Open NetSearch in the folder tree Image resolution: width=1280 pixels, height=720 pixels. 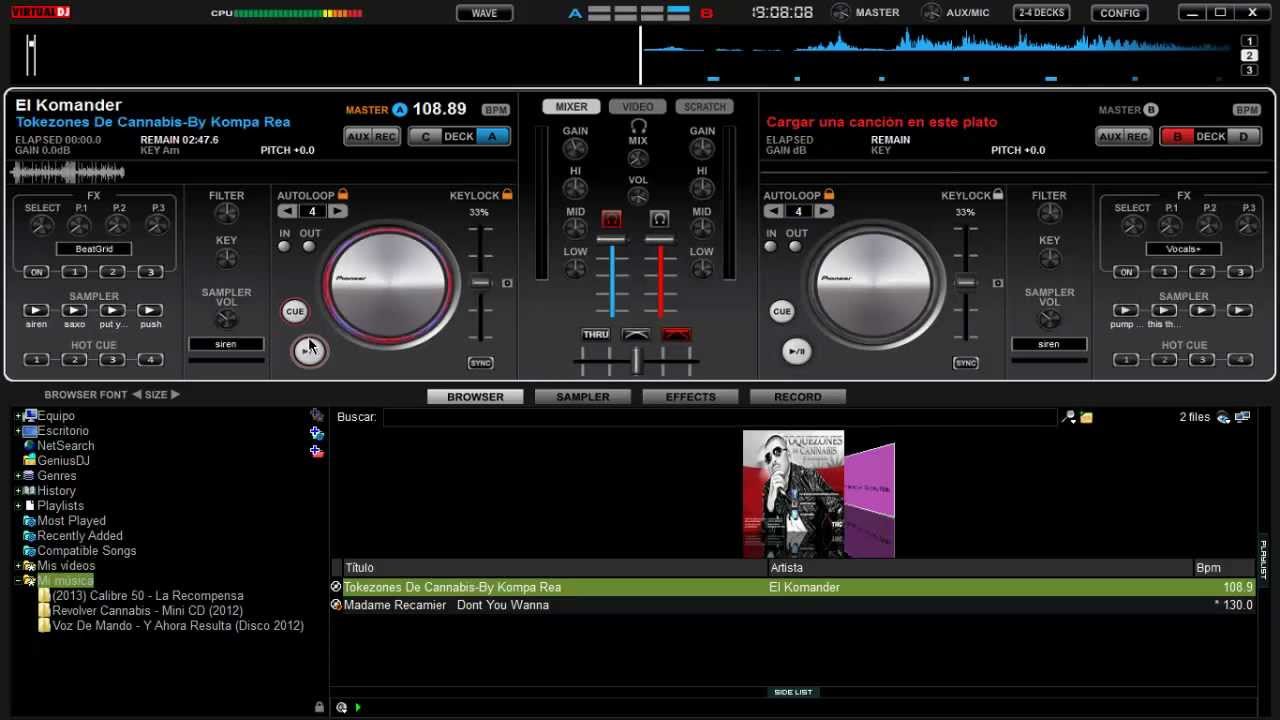point(66,446)
